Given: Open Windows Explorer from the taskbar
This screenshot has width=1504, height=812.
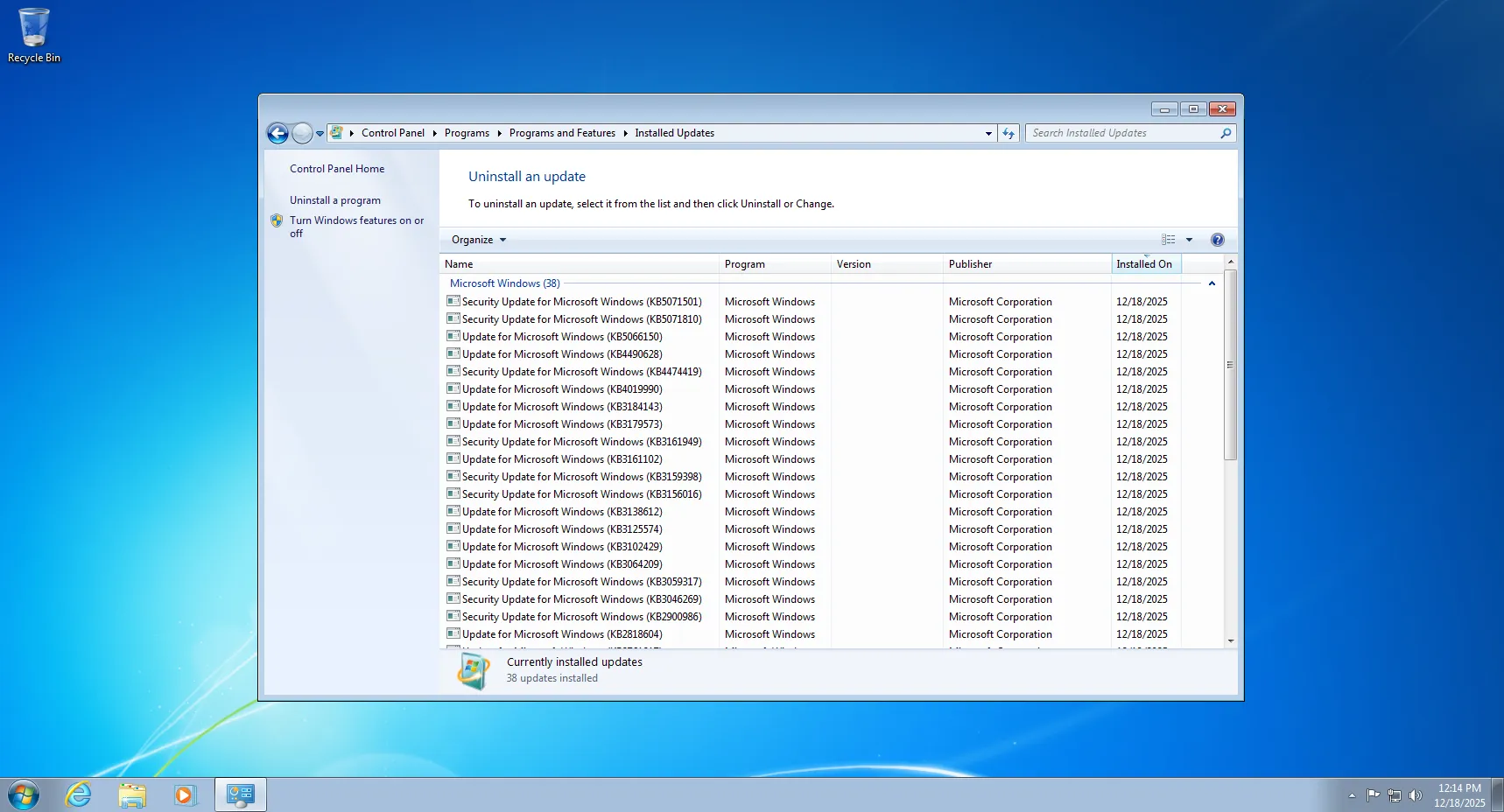Looking at the screenshot, I should tap(132, 795).
